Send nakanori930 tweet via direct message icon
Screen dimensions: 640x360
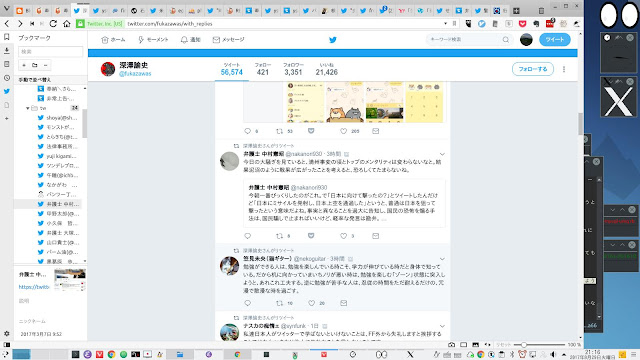pos(376,236)
